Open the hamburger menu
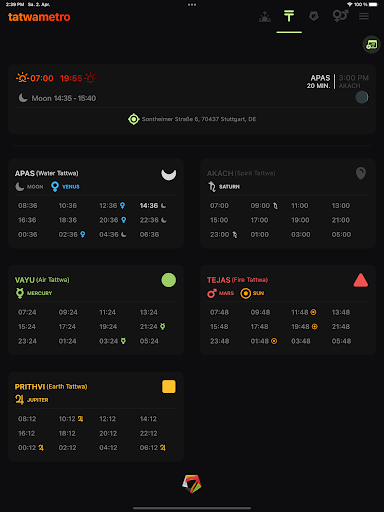This screenshot has width=384, height=512. [x=364, y=16]
